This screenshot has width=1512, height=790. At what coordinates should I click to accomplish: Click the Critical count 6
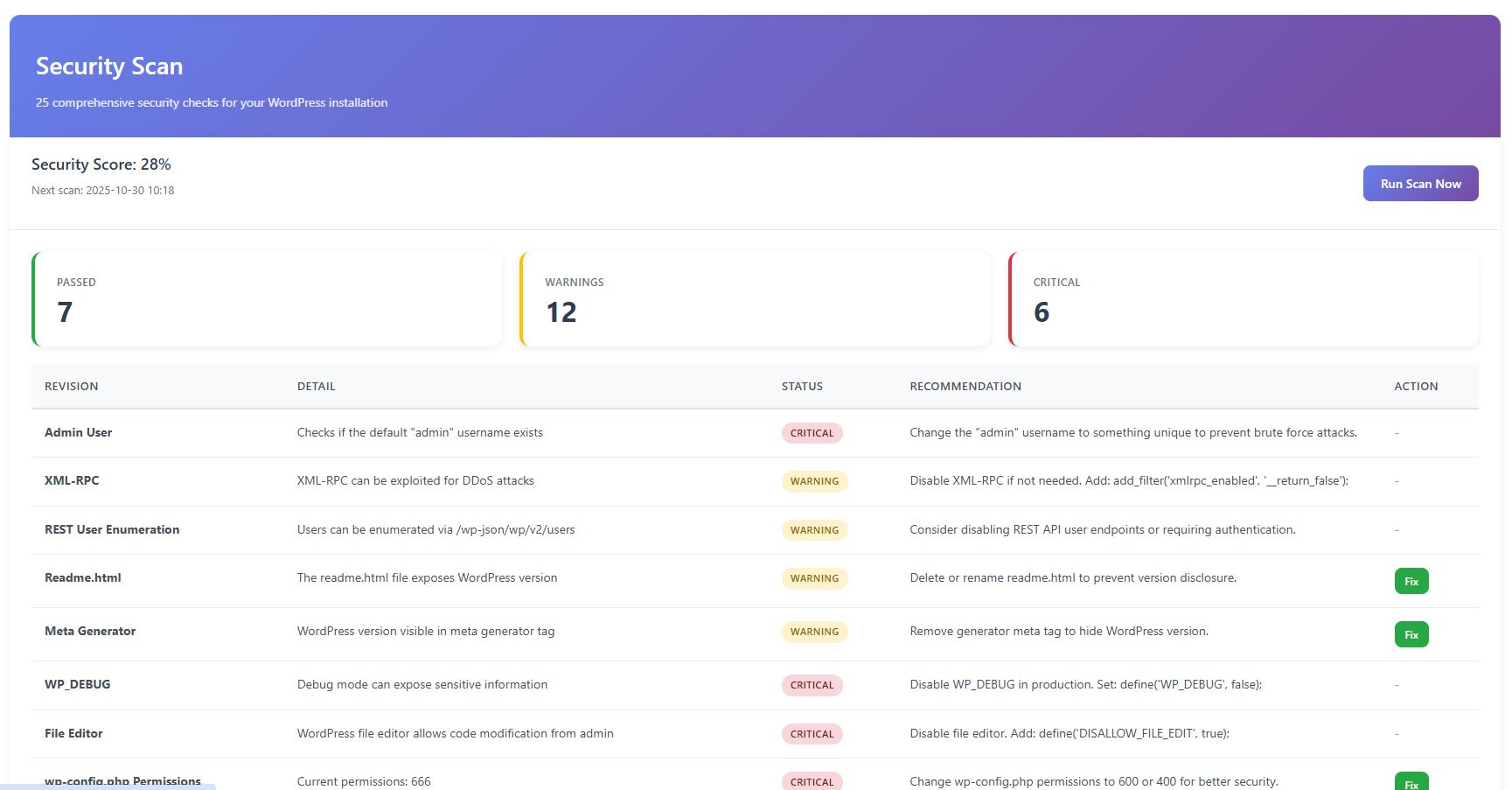(1042, 312)
